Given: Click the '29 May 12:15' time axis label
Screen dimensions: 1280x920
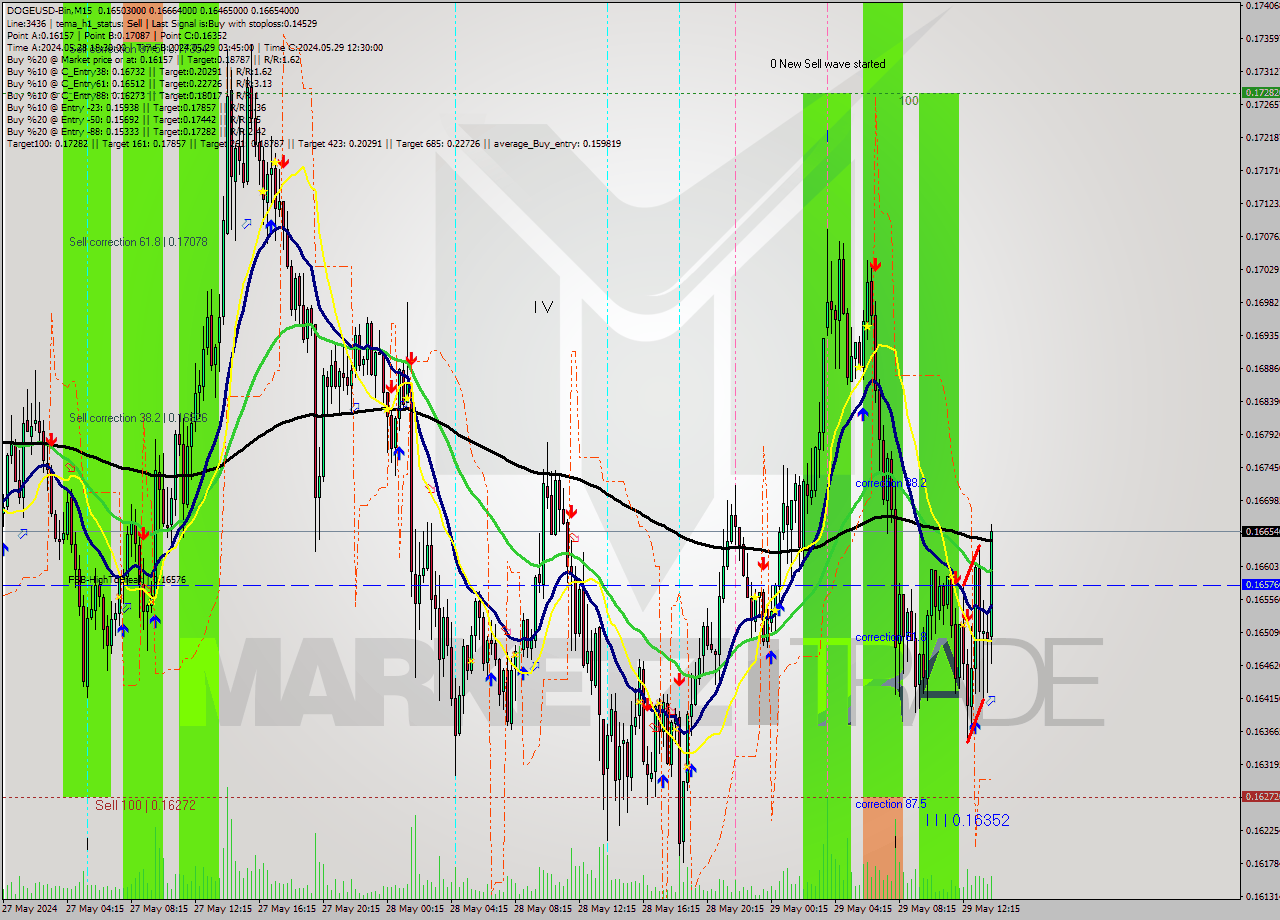Looking at the screenshot, I should tap(991, 909).
